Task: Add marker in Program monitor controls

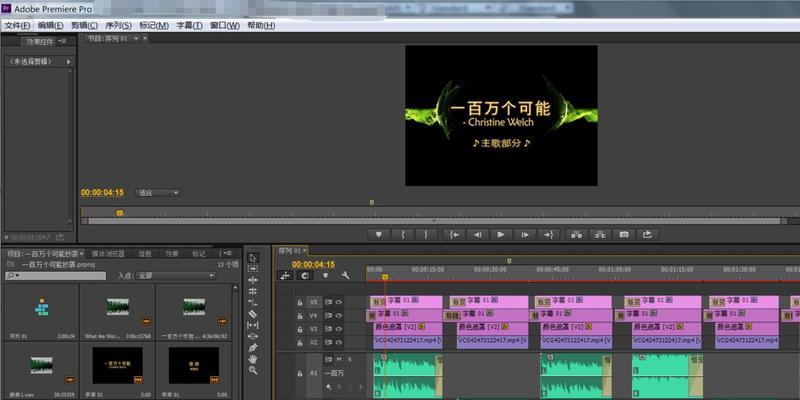Action: click(x=379, y=235)
